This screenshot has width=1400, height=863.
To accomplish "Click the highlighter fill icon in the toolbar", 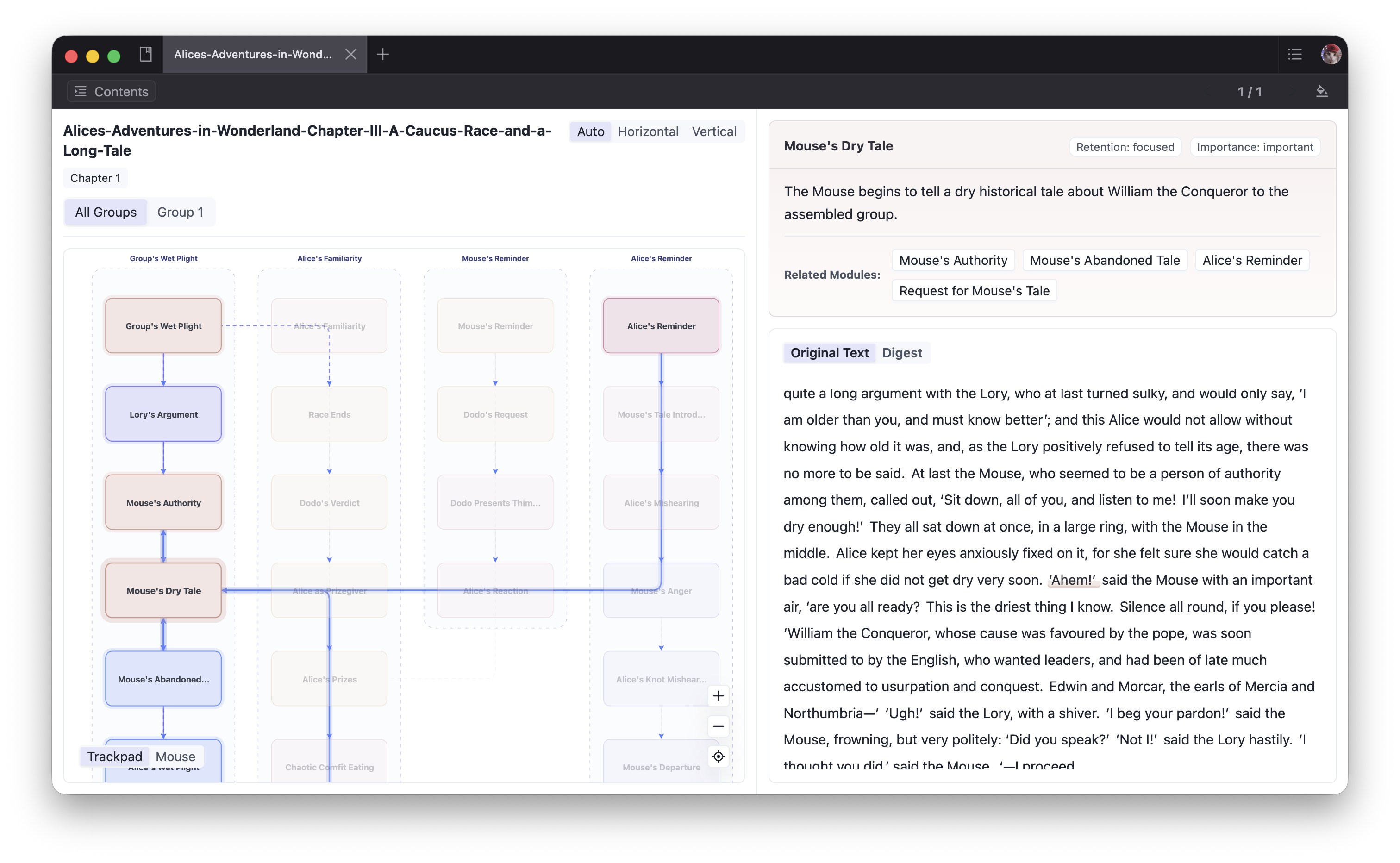I will (x=1321, y=91).
